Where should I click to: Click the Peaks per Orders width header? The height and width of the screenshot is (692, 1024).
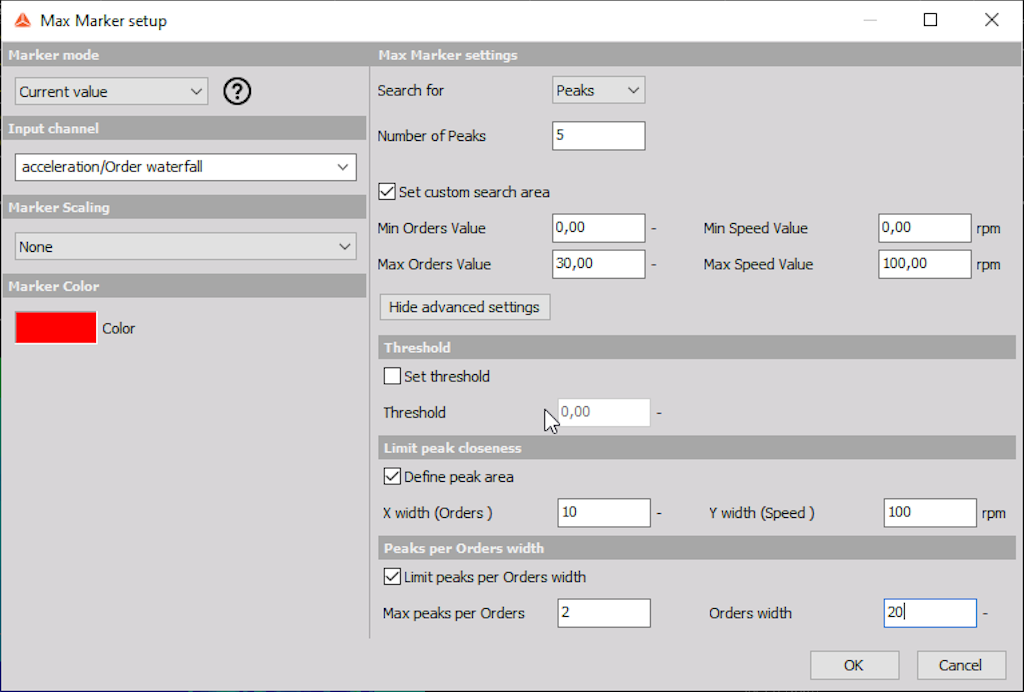pyautogui.click(x=697, y=548)
